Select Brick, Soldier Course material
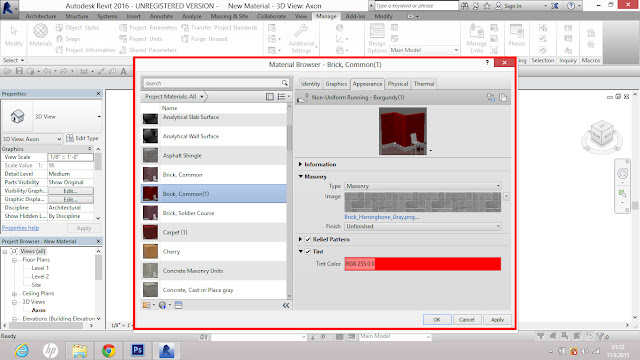The width and height of the screenshot is (640, 360). (x=214, y=213)
